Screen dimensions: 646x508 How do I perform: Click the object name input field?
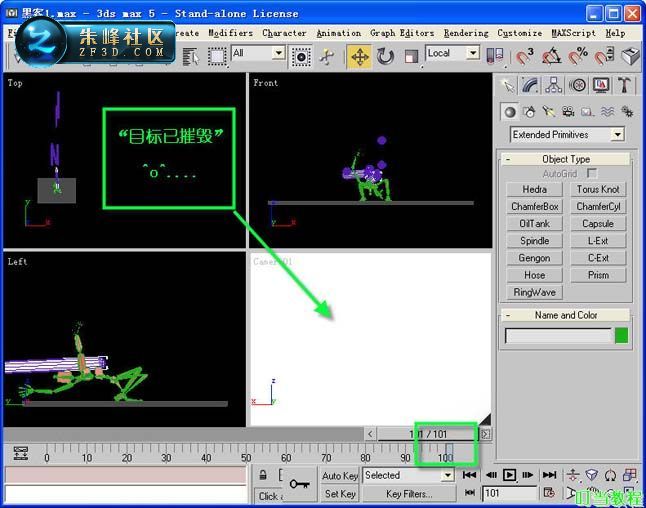[x=558, y=335]
